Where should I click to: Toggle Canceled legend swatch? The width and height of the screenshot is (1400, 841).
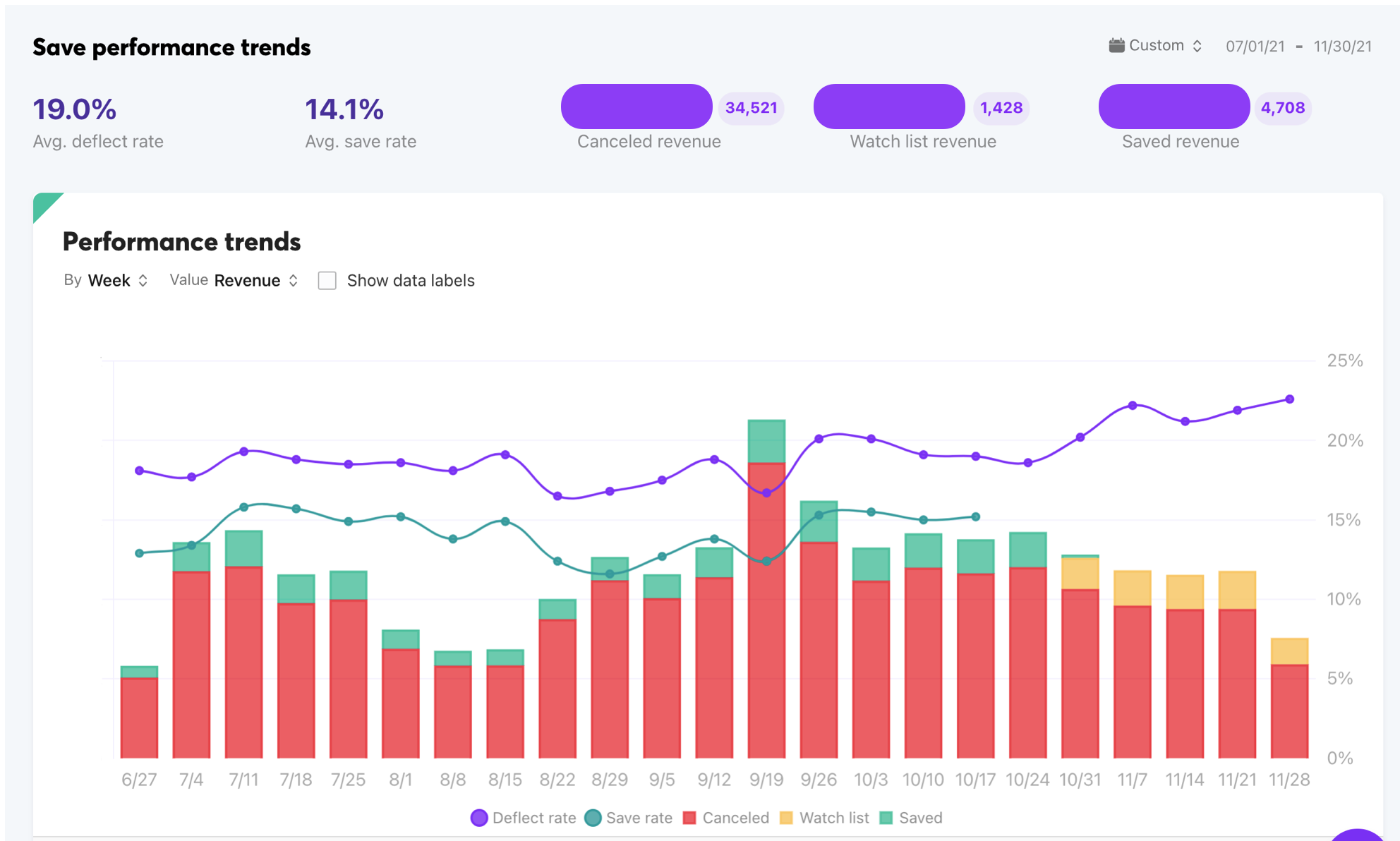(x=690, y=818)
